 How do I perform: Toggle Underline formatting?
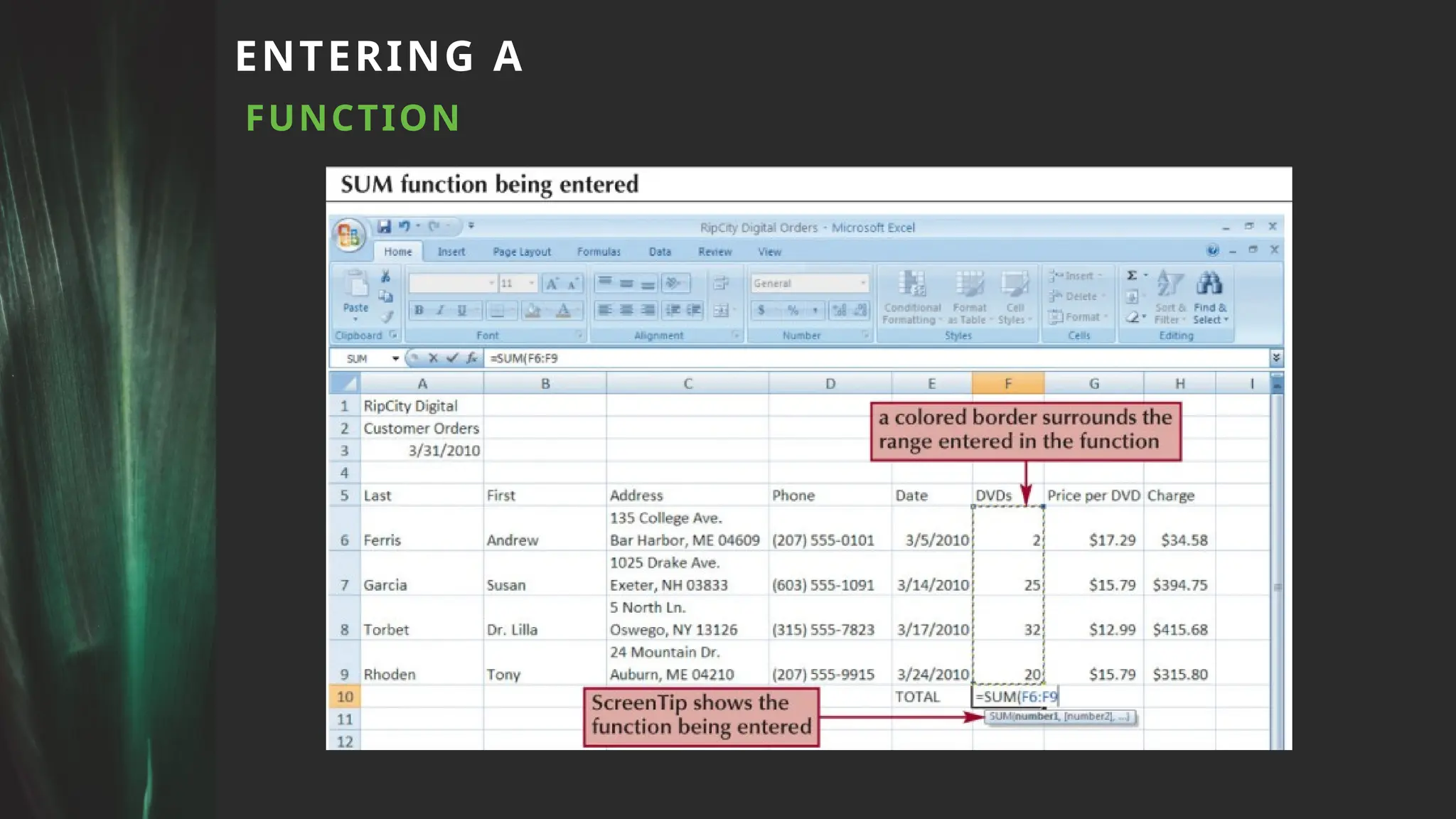click(461, 310)
